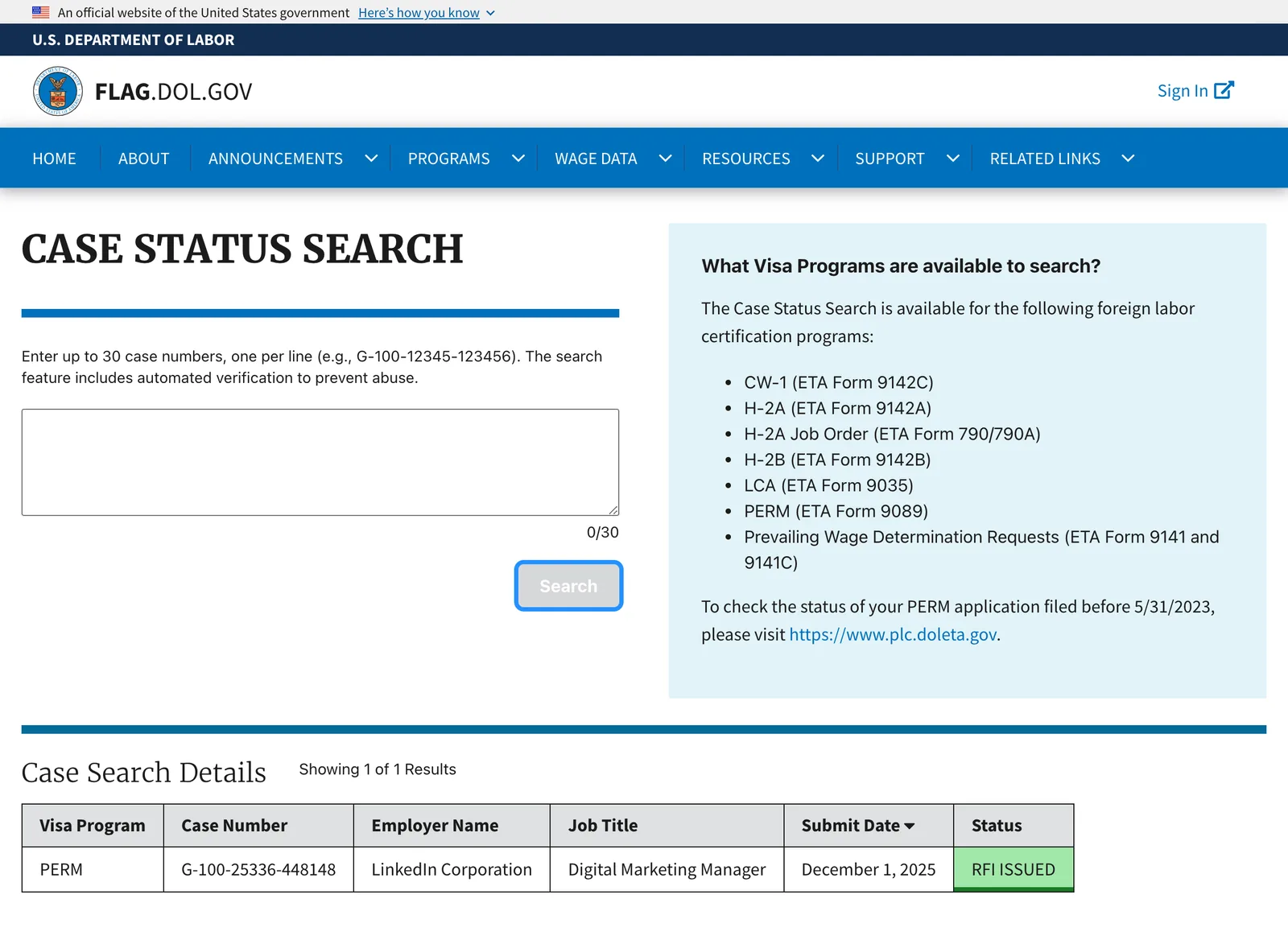Expand the Support menu chevron
The image size is (1288, 944).
click(953, 159)
